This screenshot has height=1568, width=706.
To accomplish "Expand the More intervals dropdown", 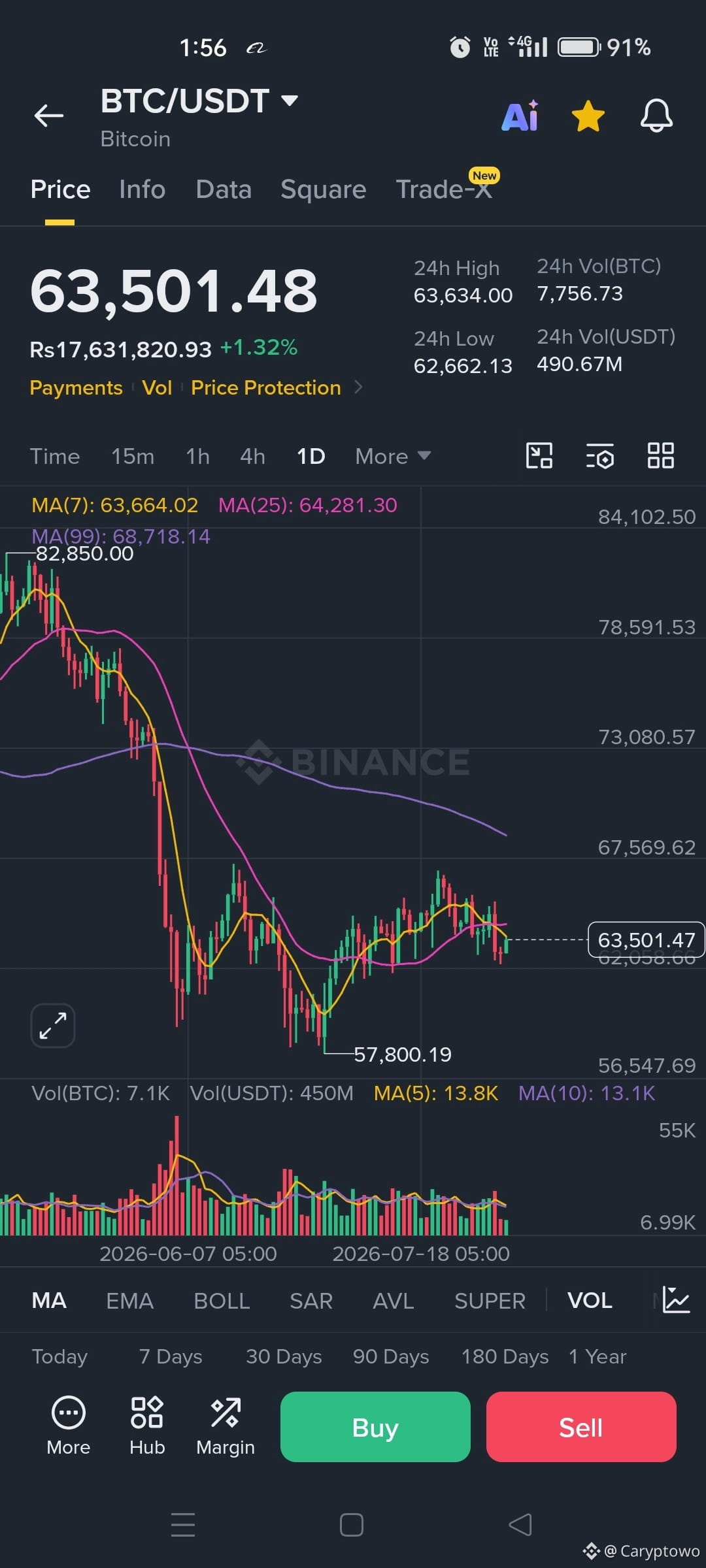I will [393, 456].
